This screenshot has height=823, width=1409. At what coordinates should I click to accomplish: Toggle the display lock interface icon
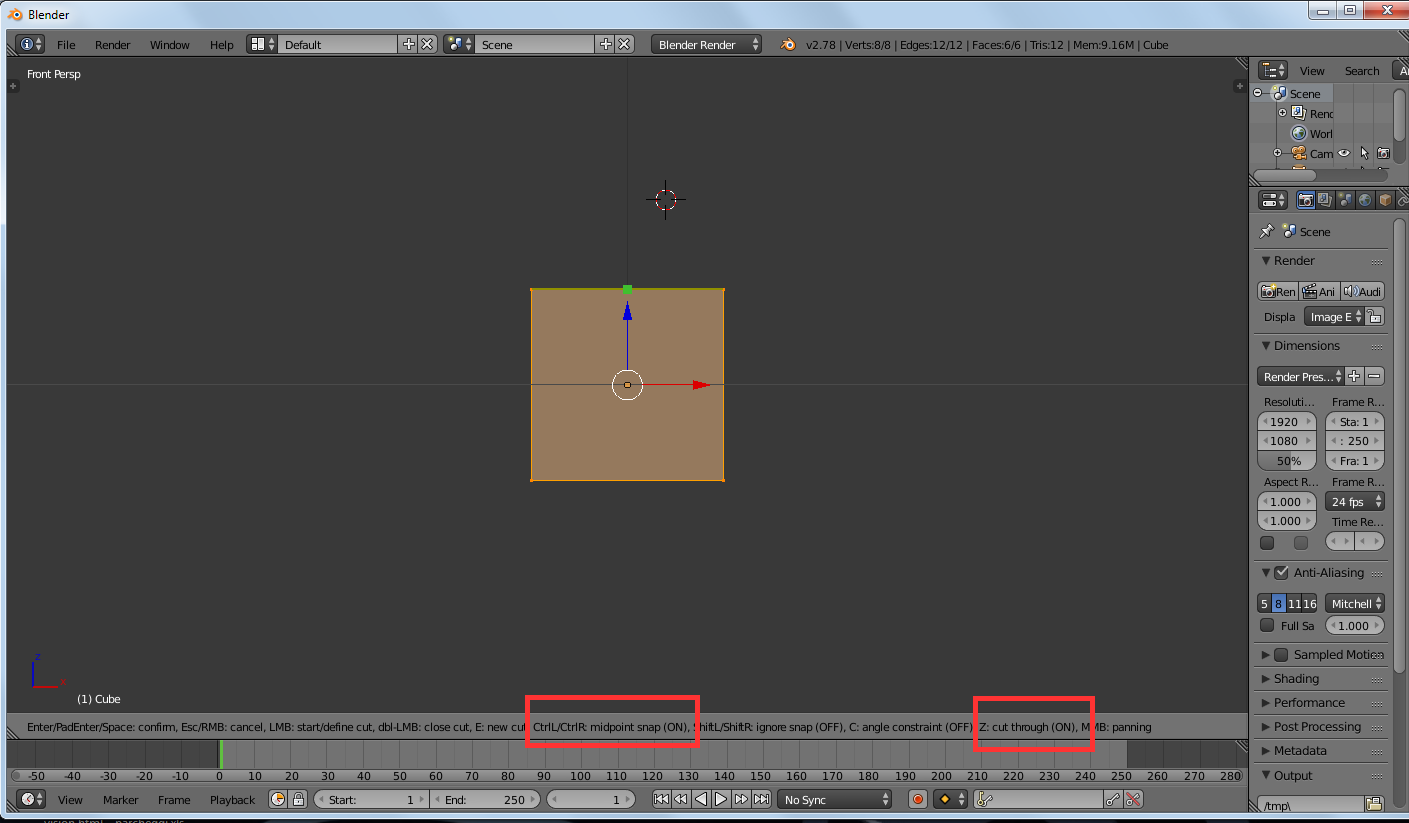tap(1375, 317)
